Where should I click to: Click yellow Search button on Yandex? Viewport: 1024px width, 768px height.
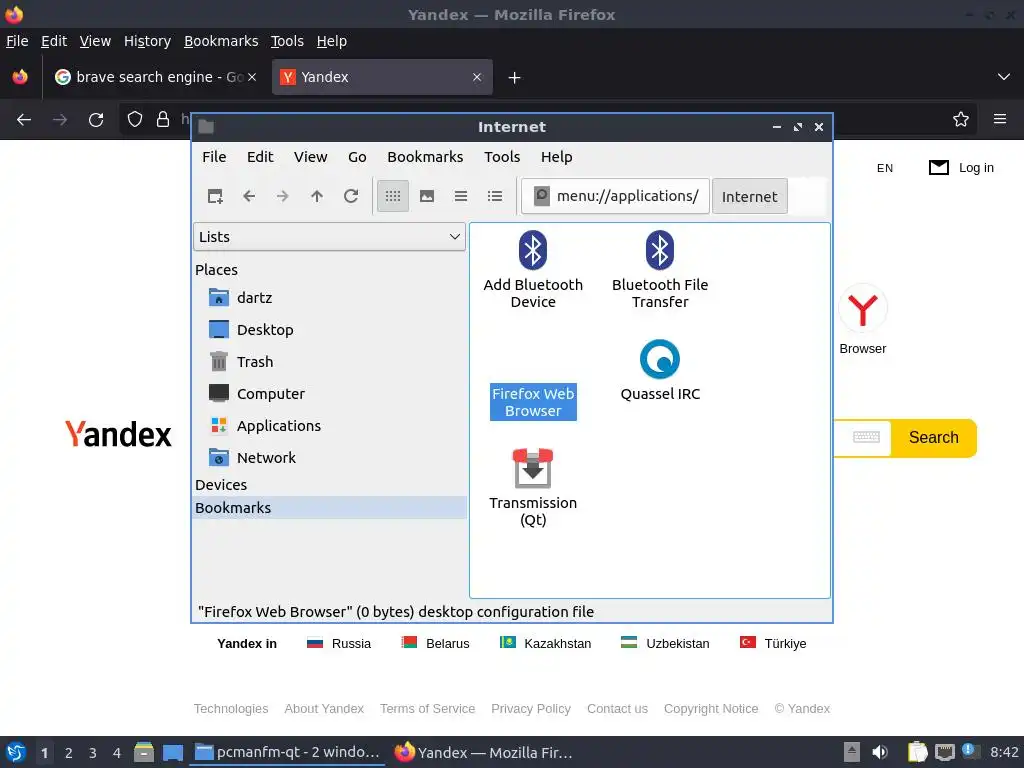[x=934, y=438]
